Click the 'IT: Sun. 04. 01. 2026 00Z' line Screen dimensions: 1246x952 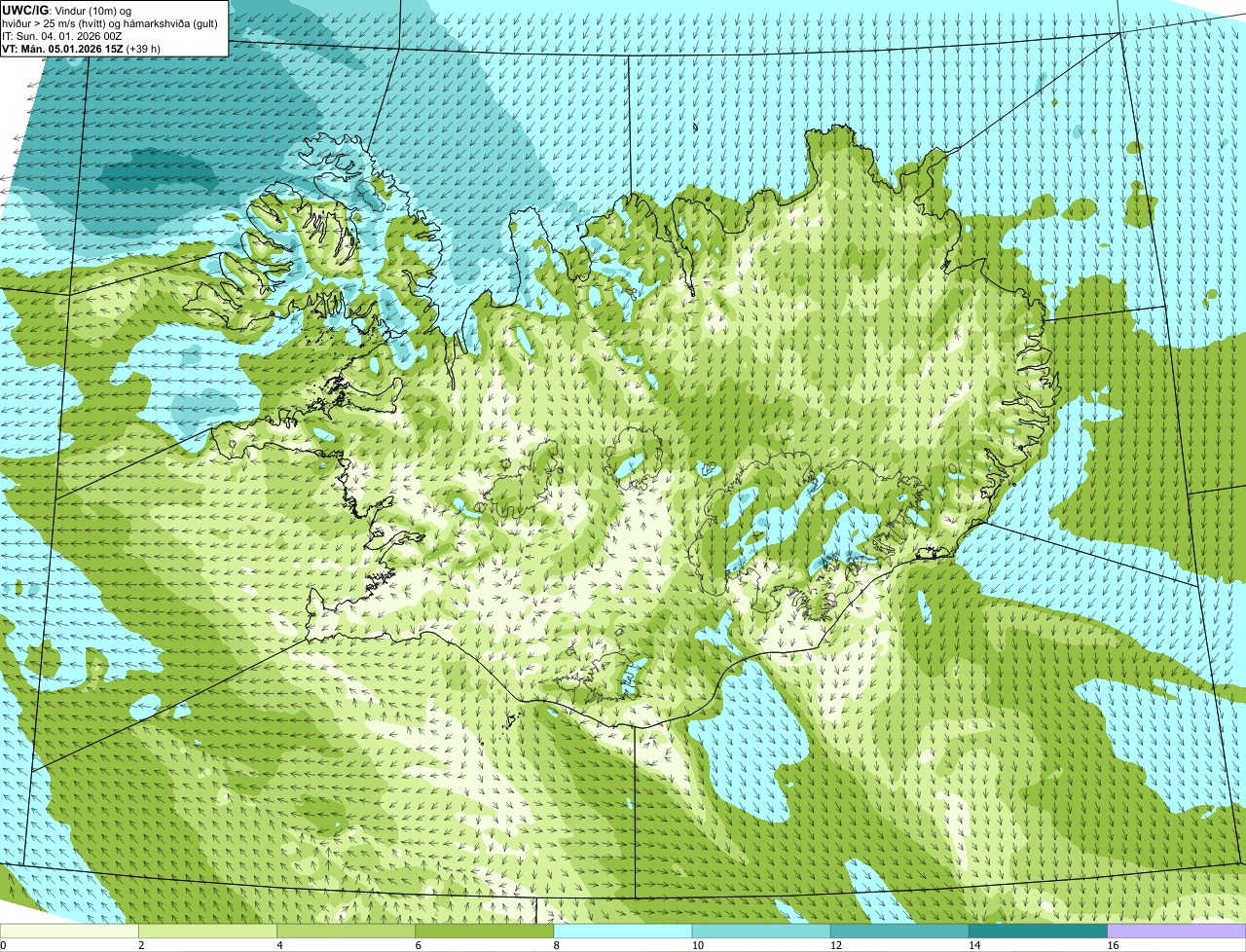[61, 36]
